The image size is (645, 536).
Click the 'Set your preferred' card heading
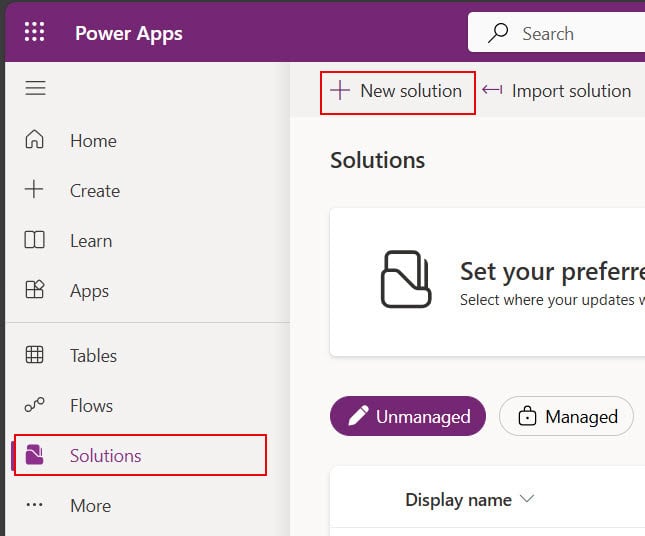552,272
